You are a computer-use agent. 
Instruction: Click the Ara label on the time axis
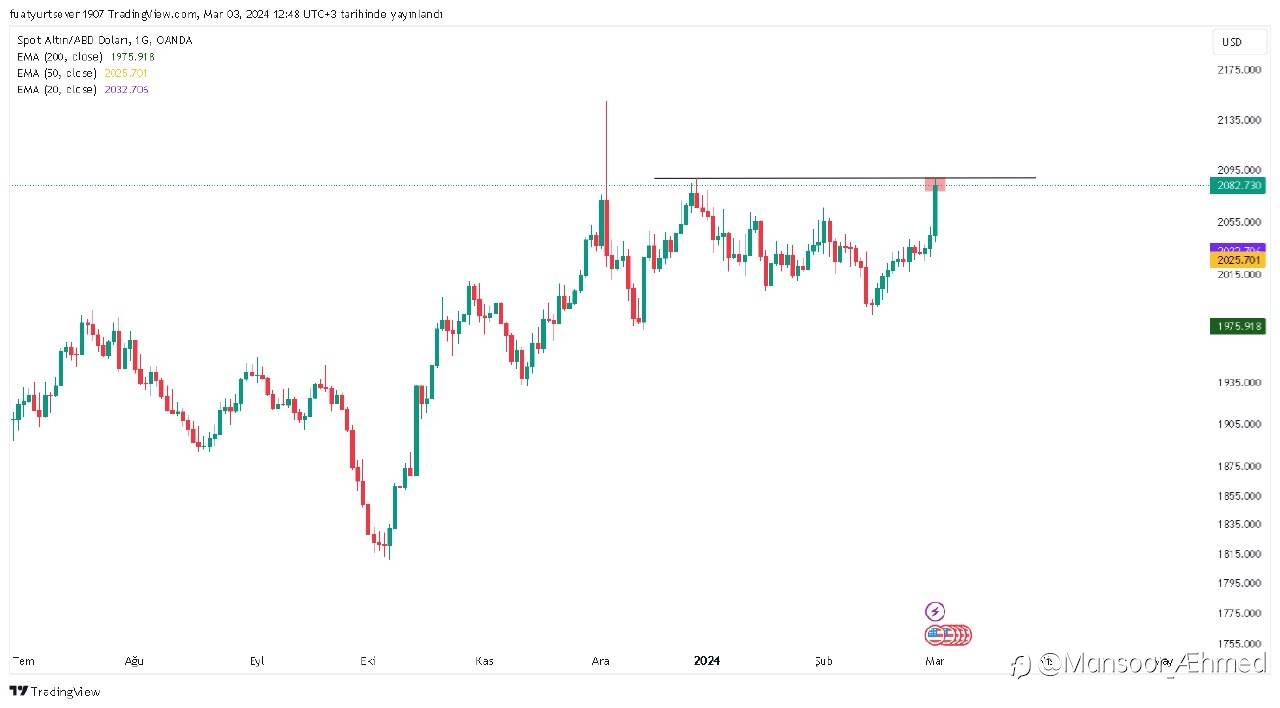(x=601, y=661)
